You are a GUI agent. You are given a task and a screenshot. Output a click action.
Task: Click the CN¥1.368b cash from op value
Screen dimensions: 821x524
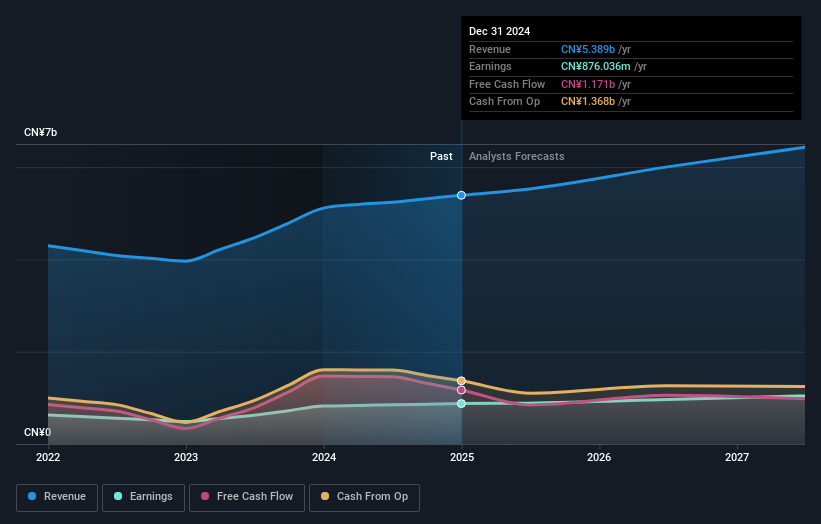588,102
